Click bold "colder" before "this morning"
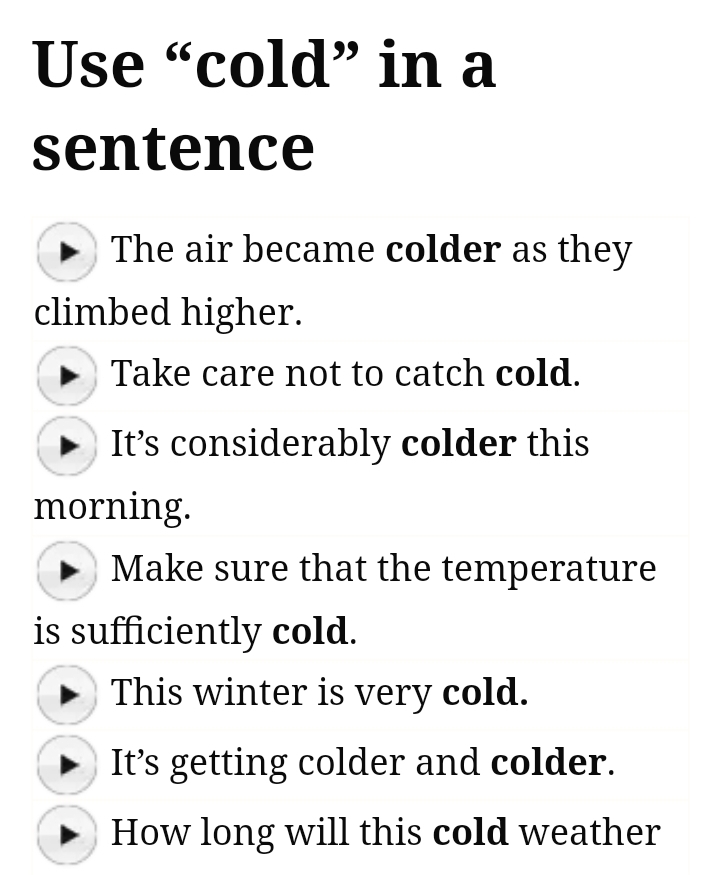Image resolution: width=720 pixels, height=875 pixels. click(x=458, y=443)
